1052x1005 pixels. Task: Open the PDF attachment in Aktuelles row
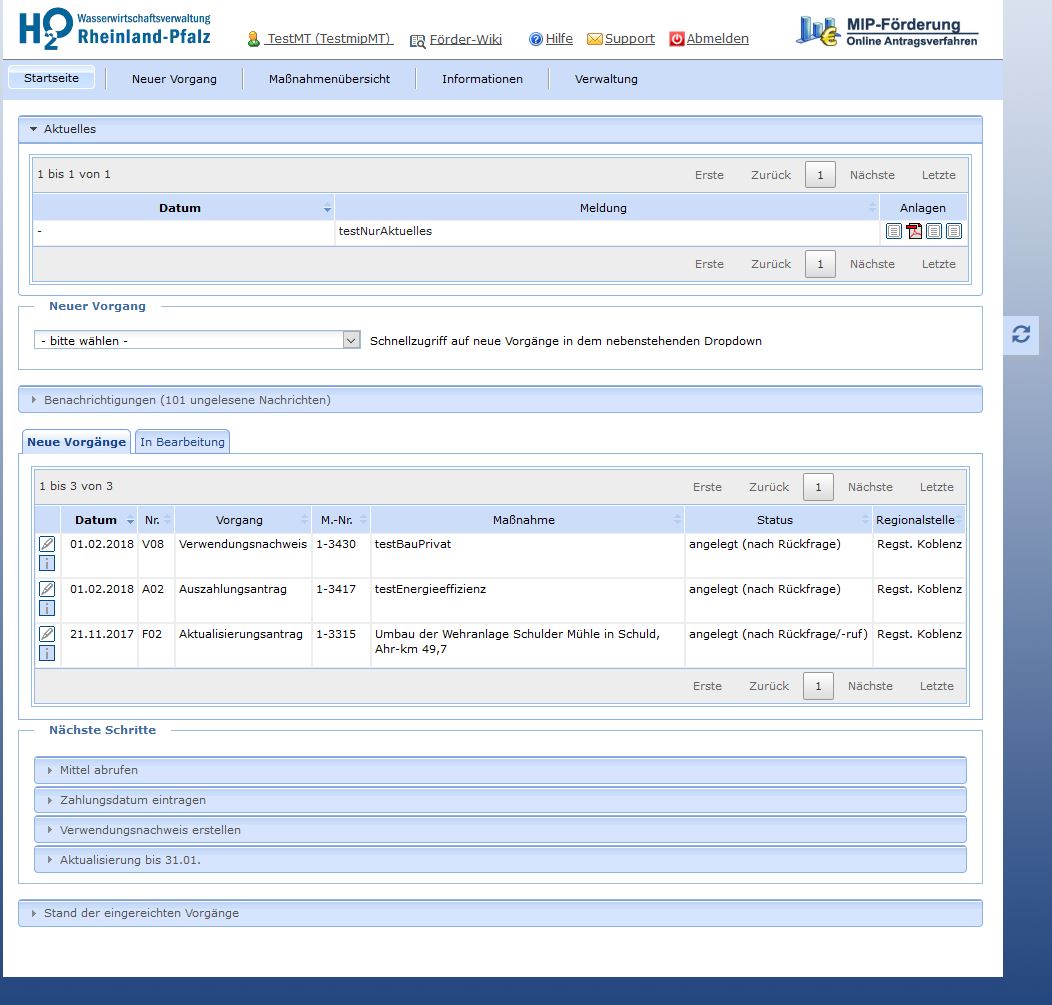point(914,231)
